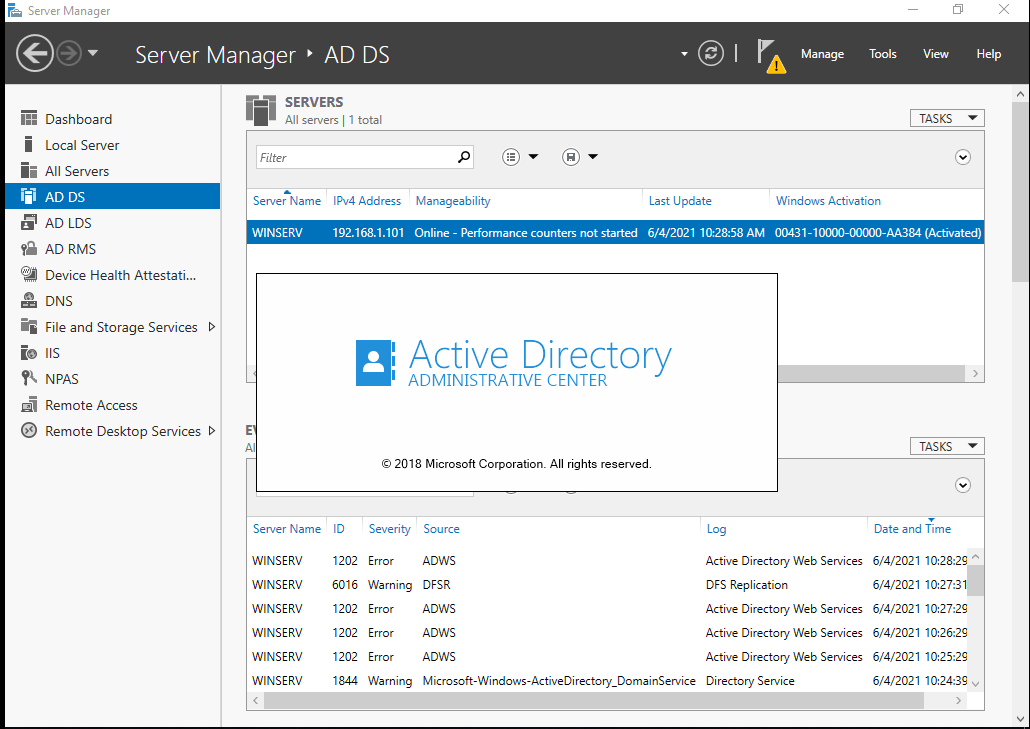Sort events by Source column

[441, 529]
